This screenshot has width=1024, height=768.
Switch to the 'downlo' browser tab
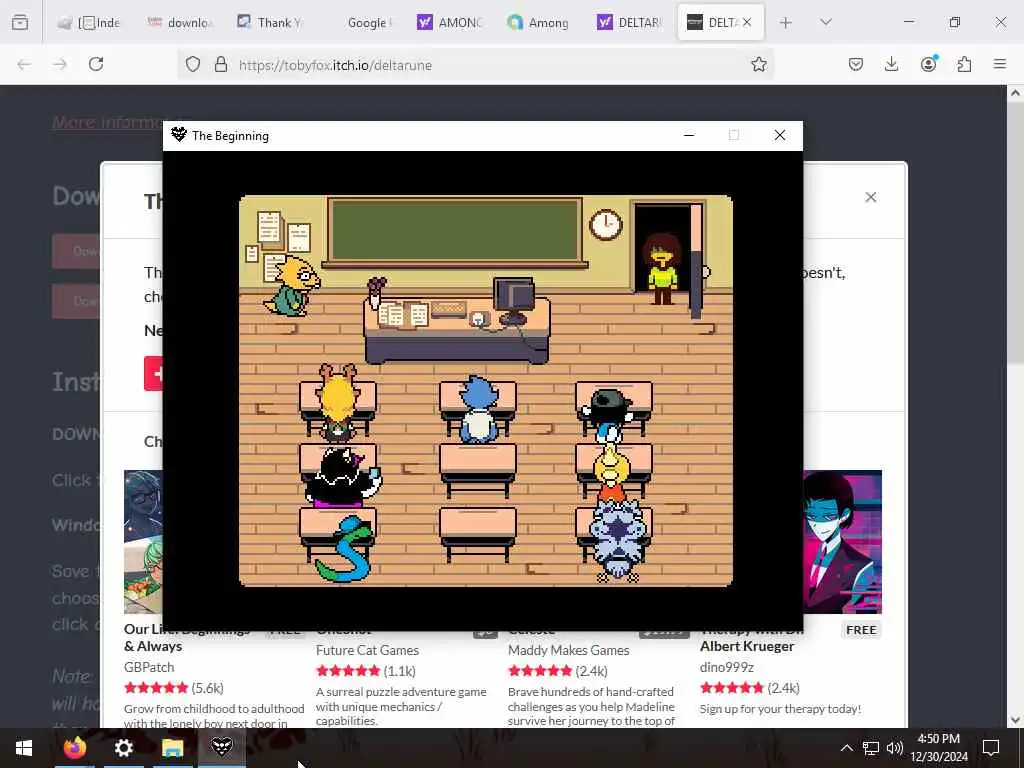click(x=180, y=22)
